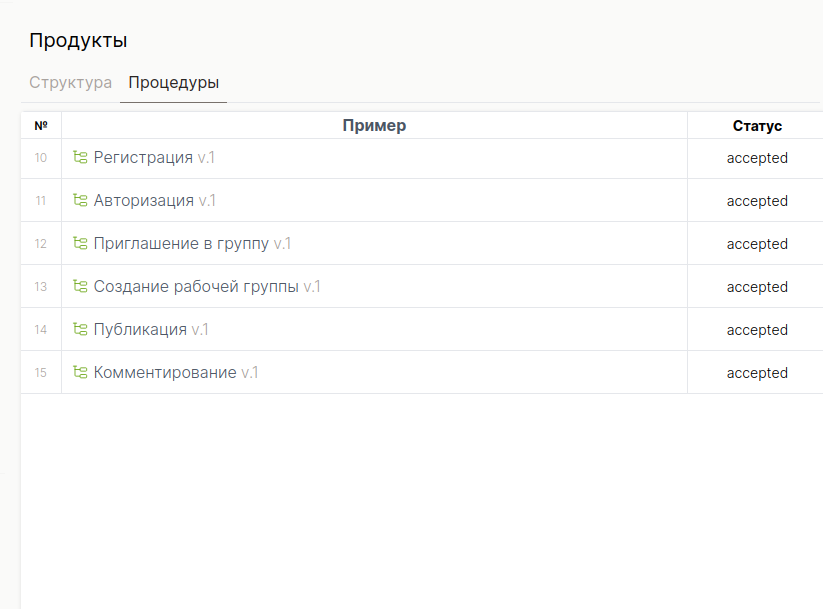Click the № column header

[41, 125]
